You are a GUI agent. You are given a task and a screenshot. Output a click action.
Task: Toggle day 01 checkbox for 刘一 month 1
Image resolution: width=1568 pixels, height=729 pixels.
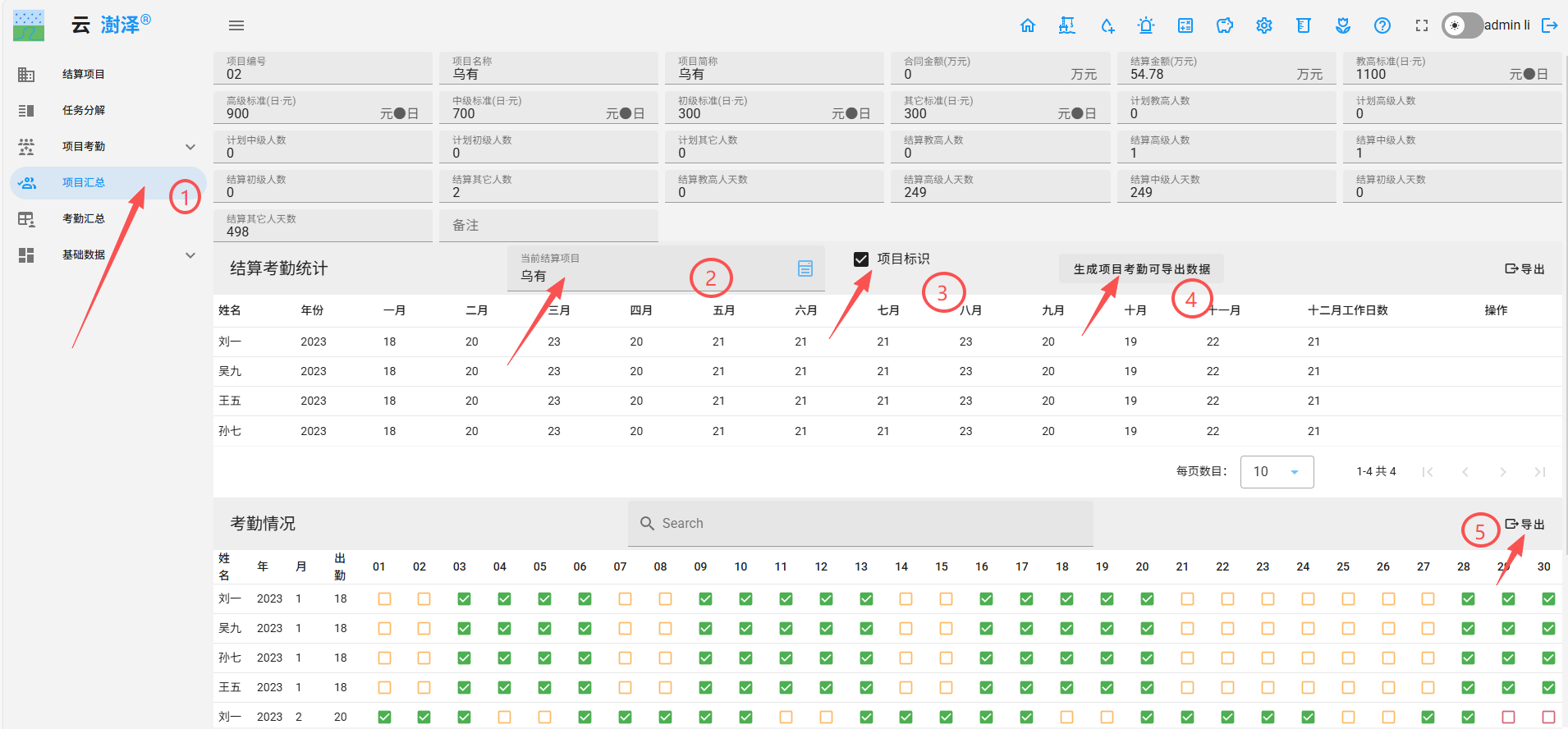(x=384, y=599)
